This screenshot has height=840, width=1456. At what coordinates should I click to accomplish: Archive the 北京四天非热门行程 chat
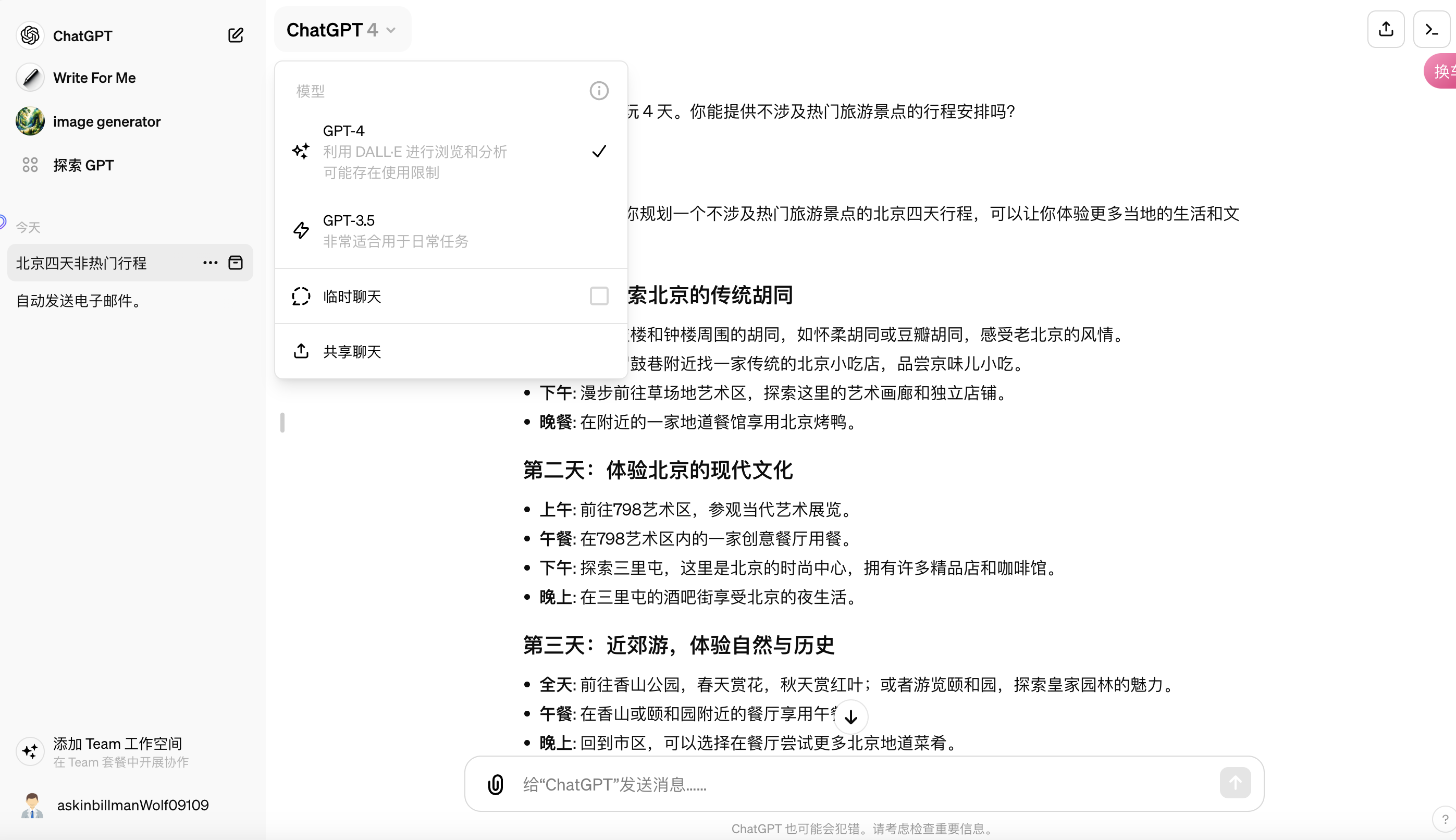(x=236, y=263)
